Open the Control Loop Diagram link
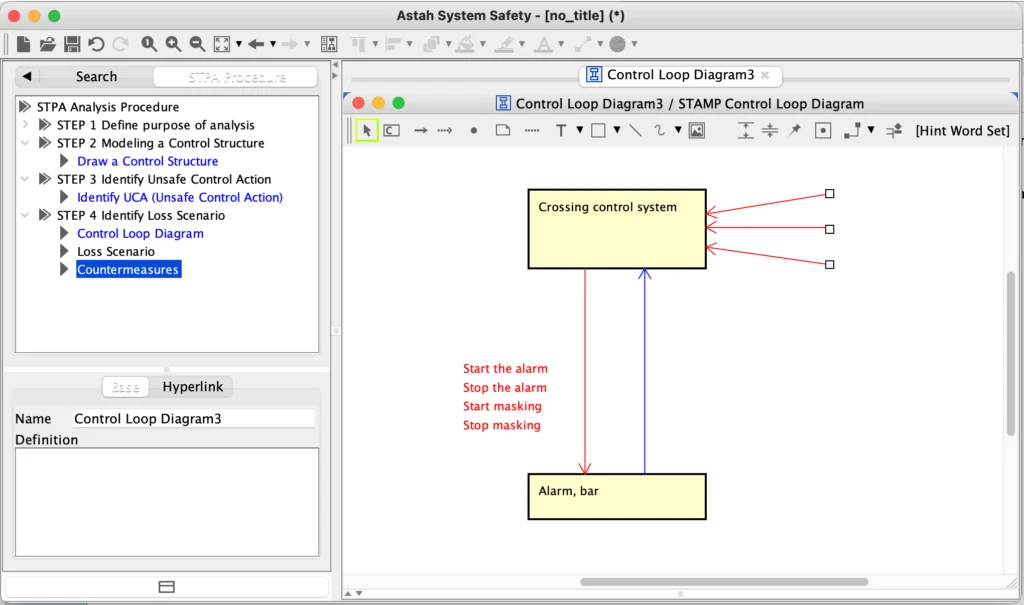 tap(140, 233)
